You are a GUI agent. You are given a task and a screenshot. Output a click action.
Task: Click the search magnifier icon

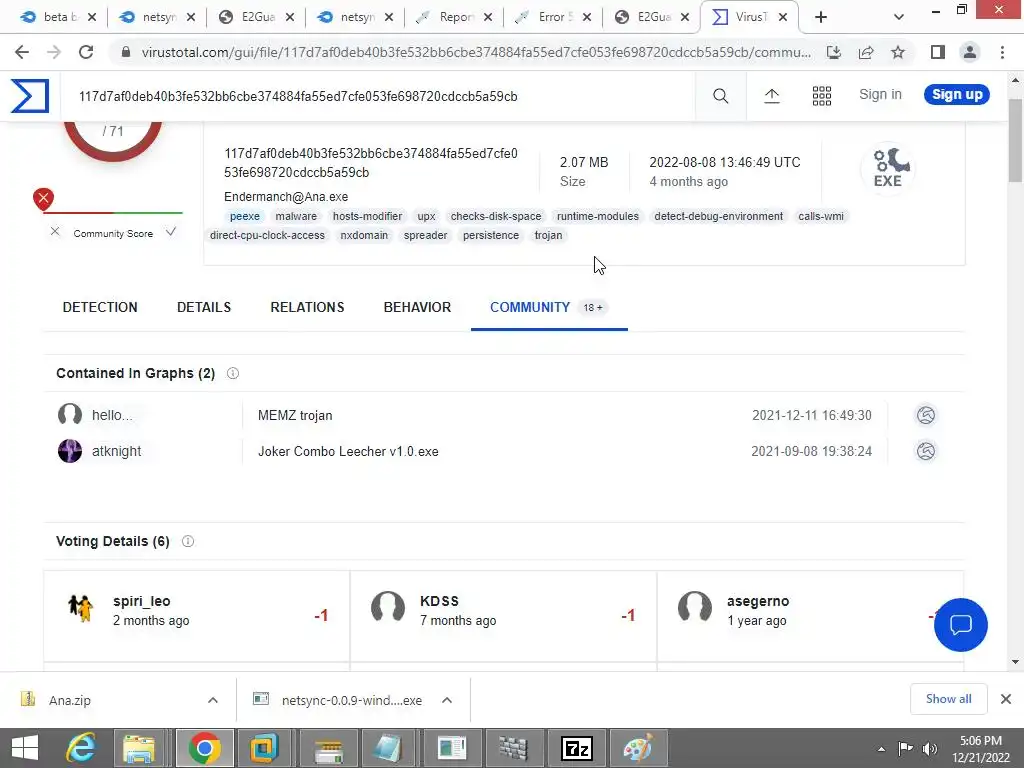(720, 96)
